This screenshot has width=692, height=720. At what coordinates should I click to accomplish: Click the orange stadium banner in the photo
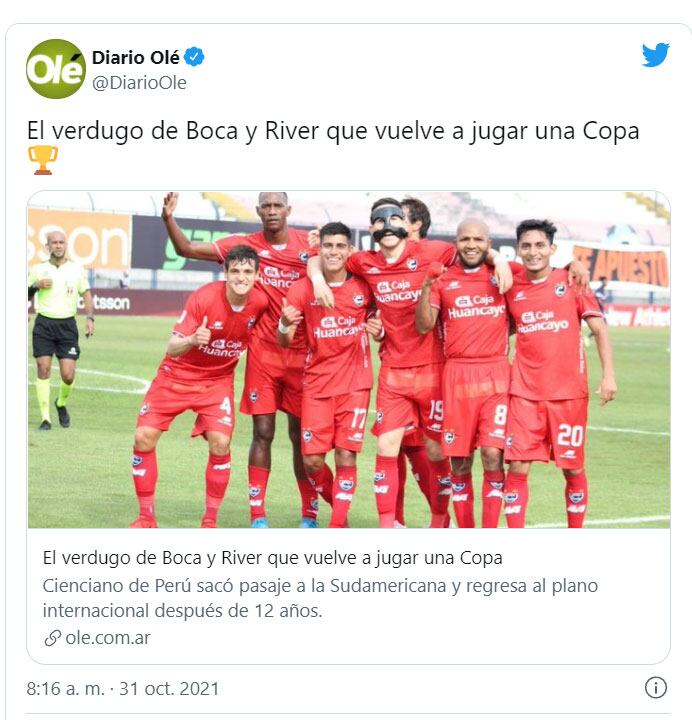point(79,239)
